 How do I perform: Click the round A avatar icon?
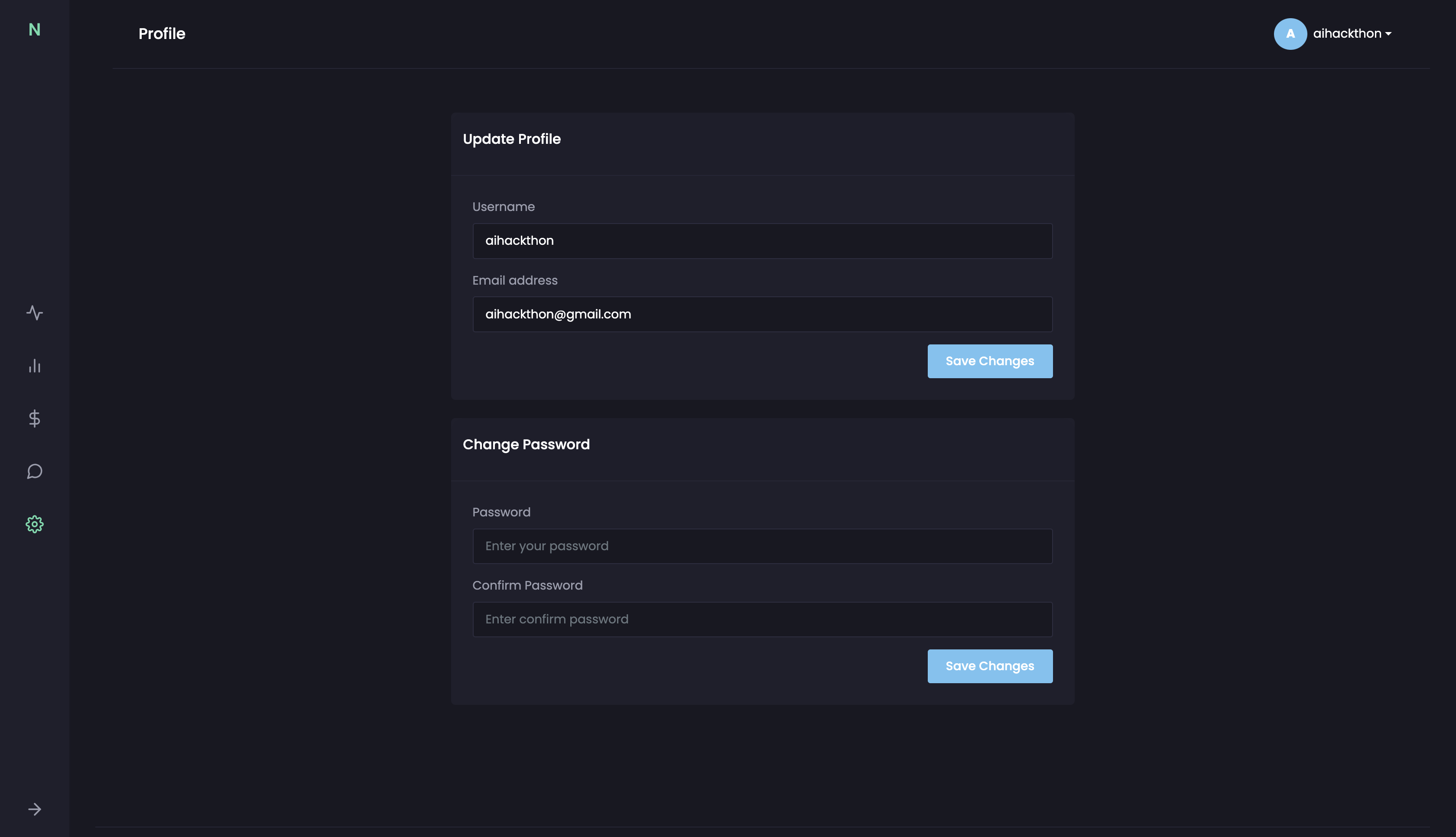[x=1290, y=34]
